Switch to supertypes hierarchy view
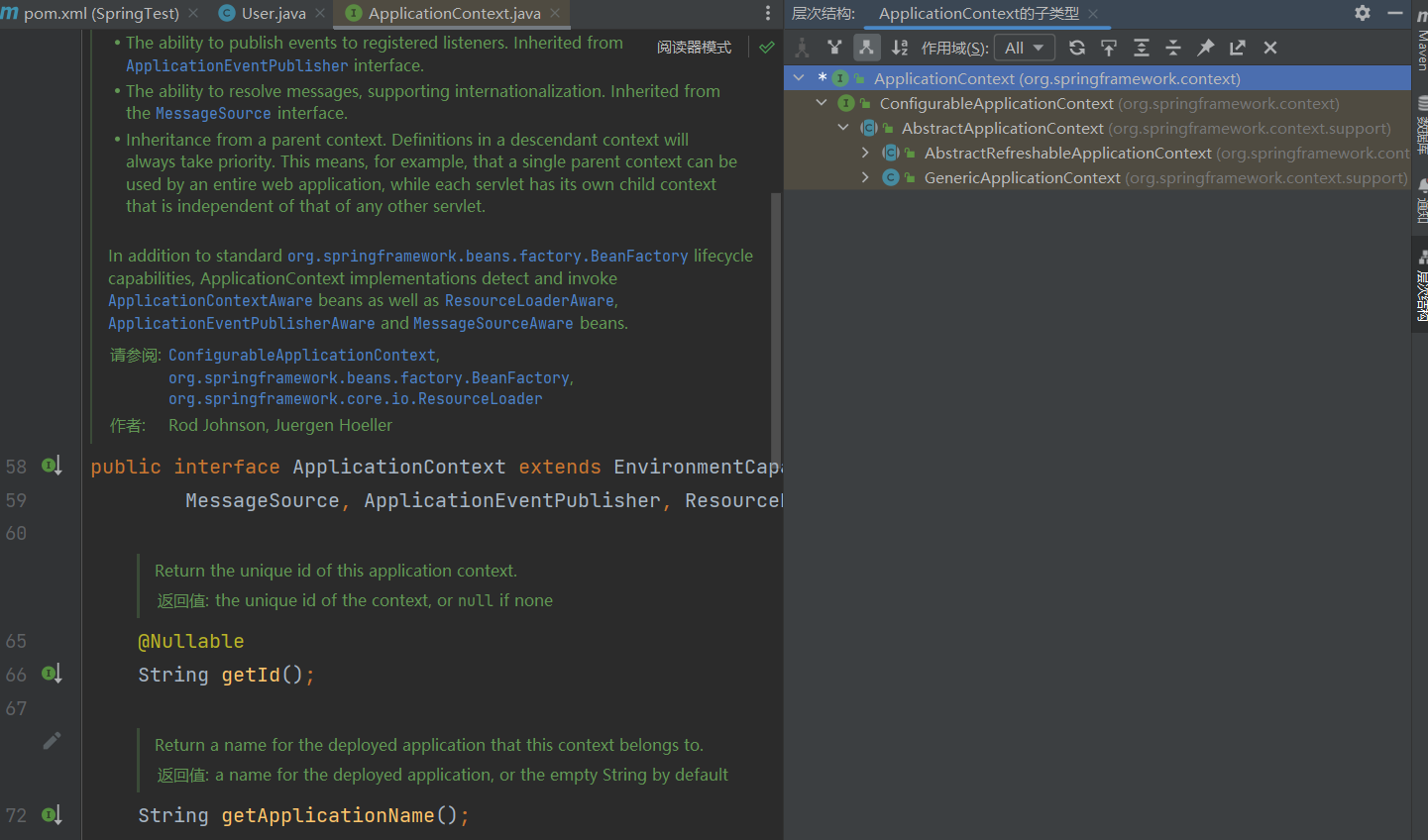The width and height of the screenshot is (1428, 840). pos(834,48)
